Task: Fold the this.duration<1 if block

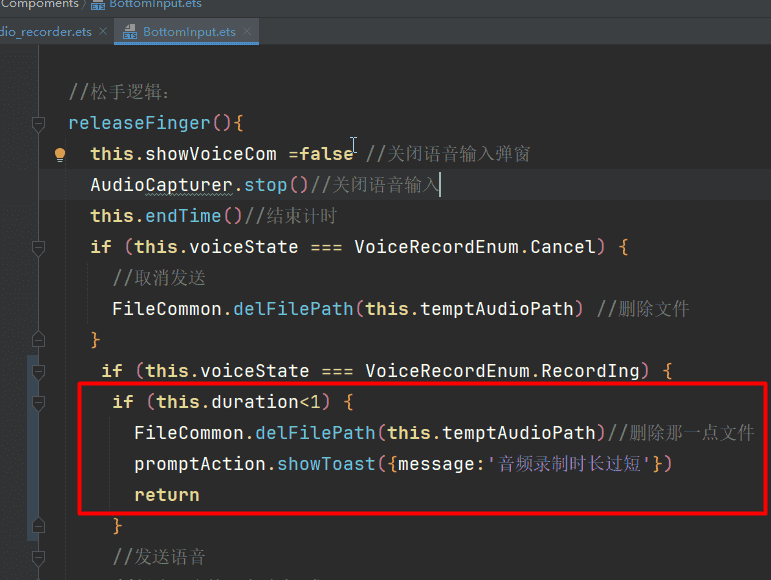Action: (x=38, y=402)
